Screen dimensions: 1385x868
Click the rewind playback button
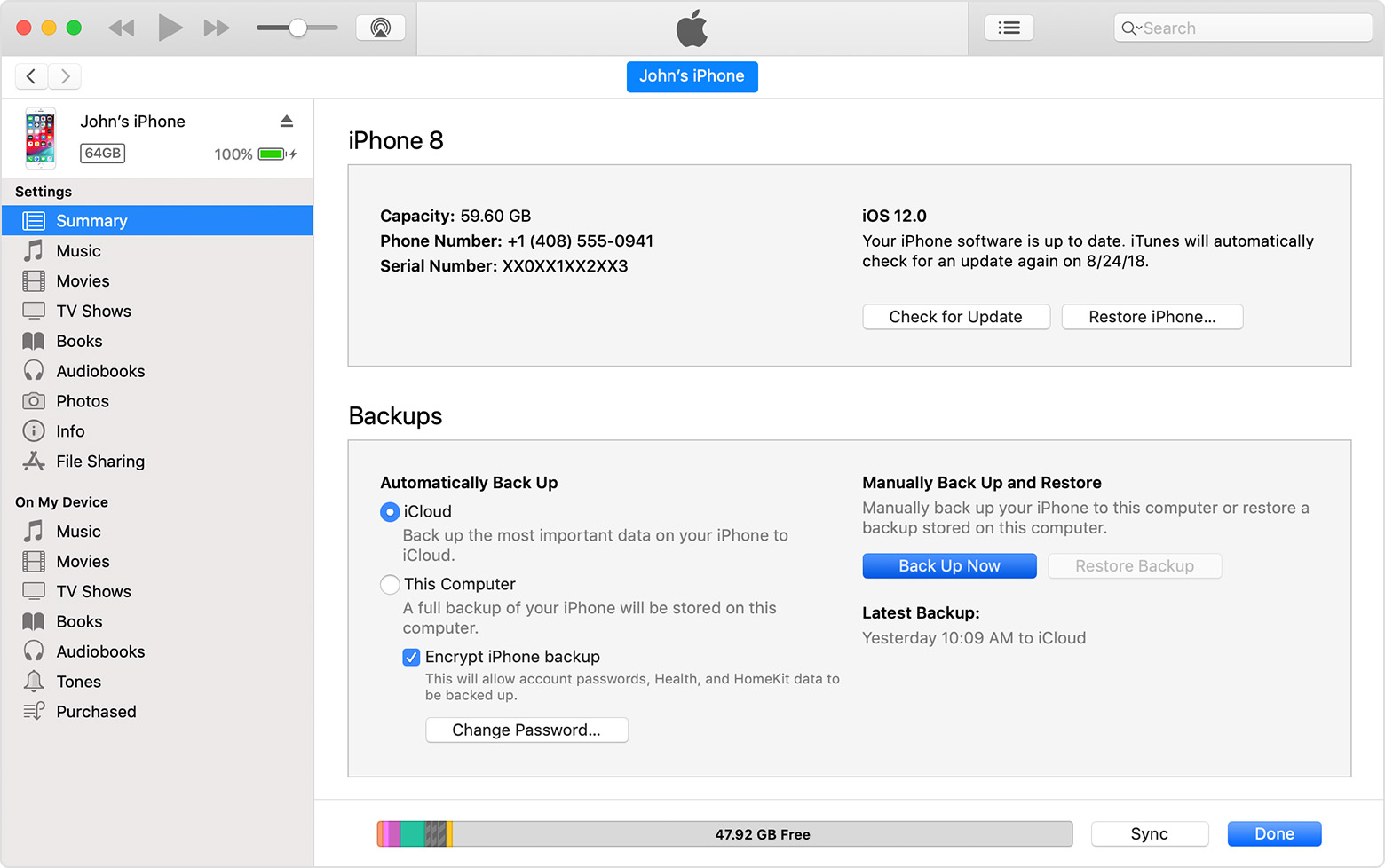[122, 28]
